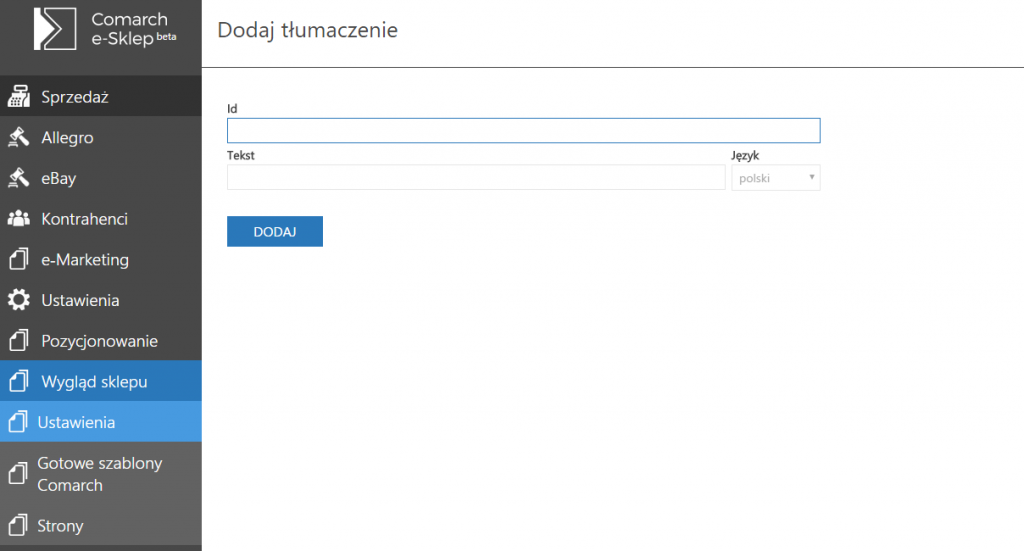1024x551 pixels.
Task: Open the Język dropdown showing polski
Action: click(775, 178)
